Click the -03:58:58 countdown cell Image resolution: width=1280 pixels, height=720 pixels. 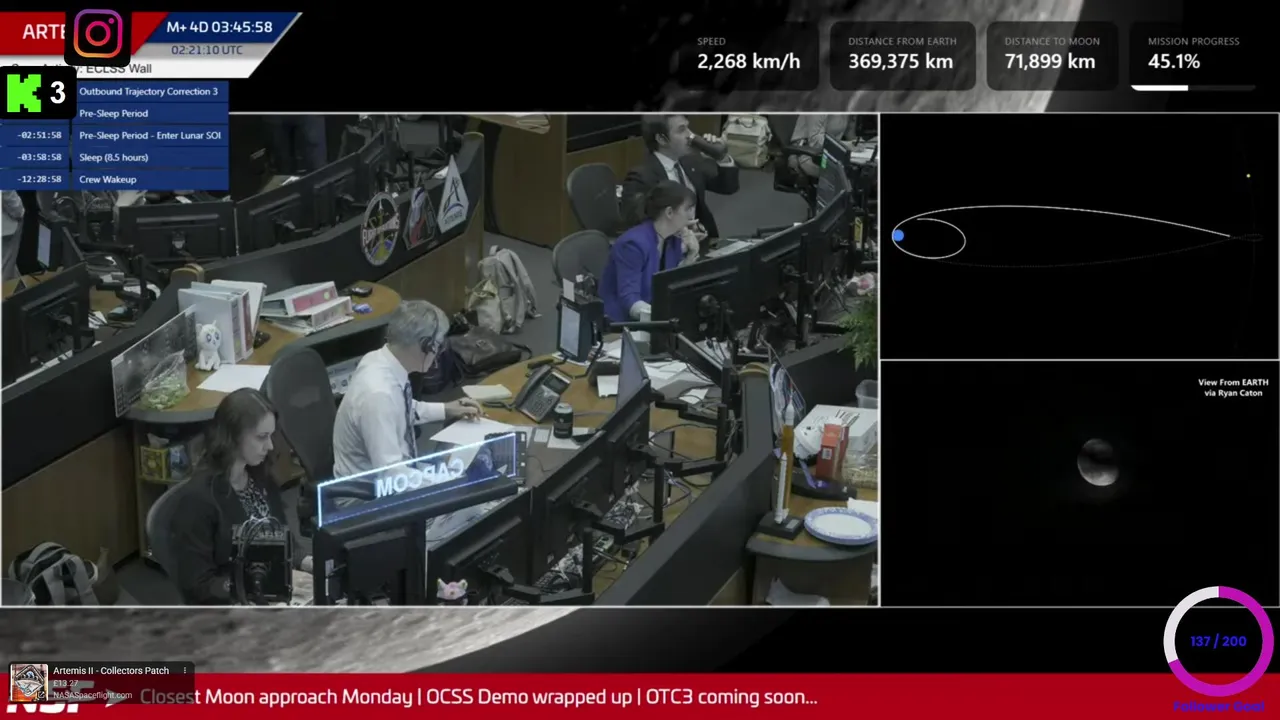[x=39, y=157]
